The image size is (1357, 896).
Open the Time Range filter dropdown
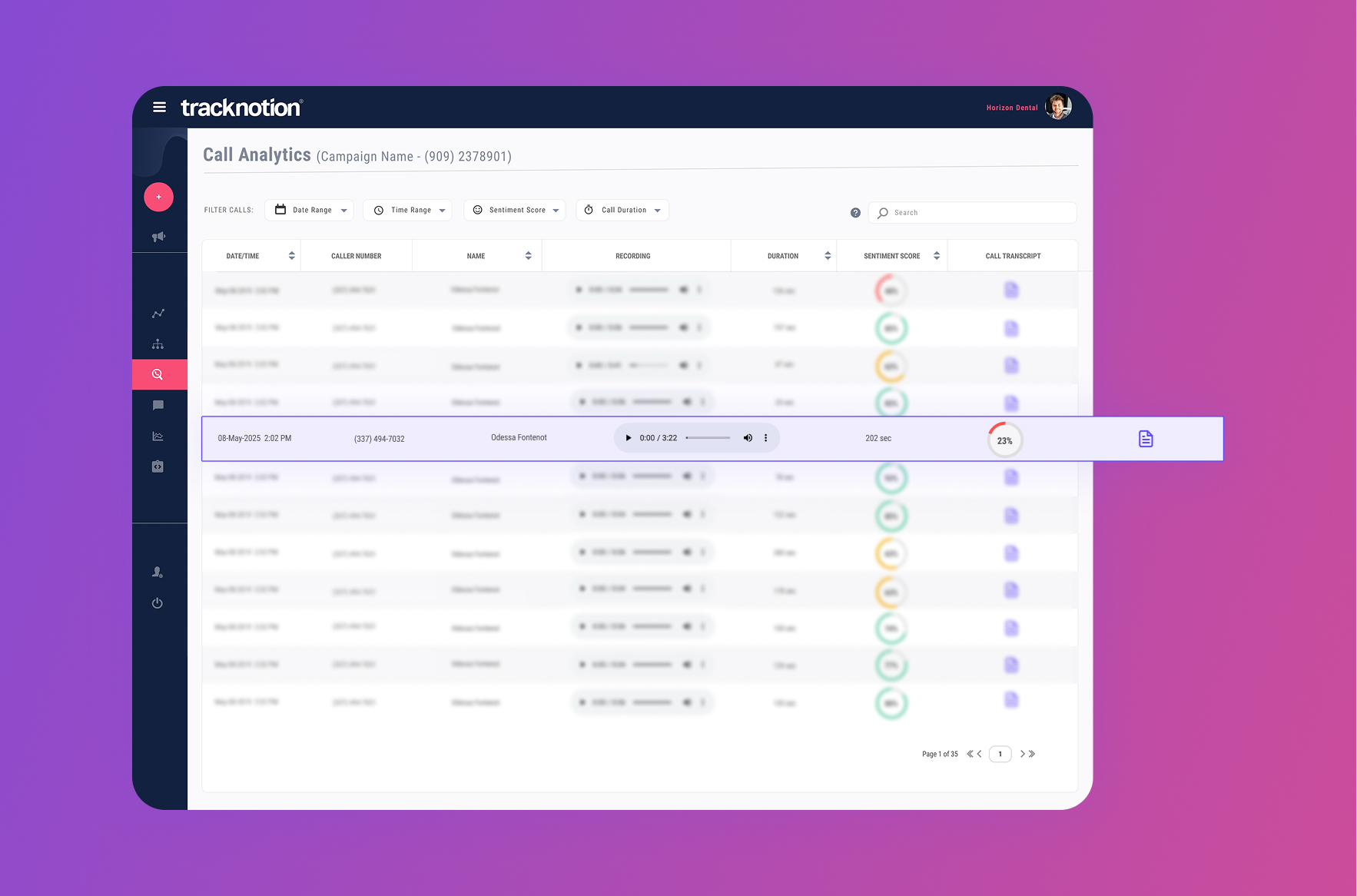[x=407, y=210]
